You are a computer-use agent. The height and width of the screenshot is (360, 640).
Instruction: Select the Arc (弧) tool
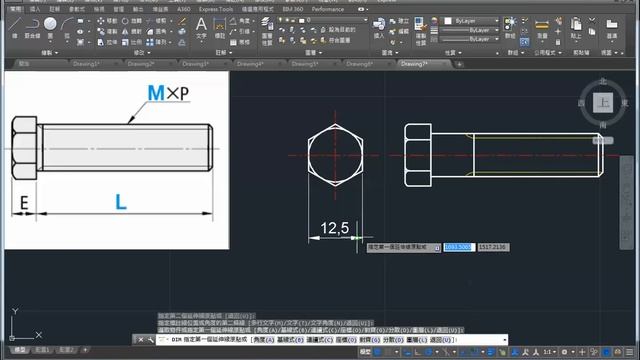click(67, 27)
